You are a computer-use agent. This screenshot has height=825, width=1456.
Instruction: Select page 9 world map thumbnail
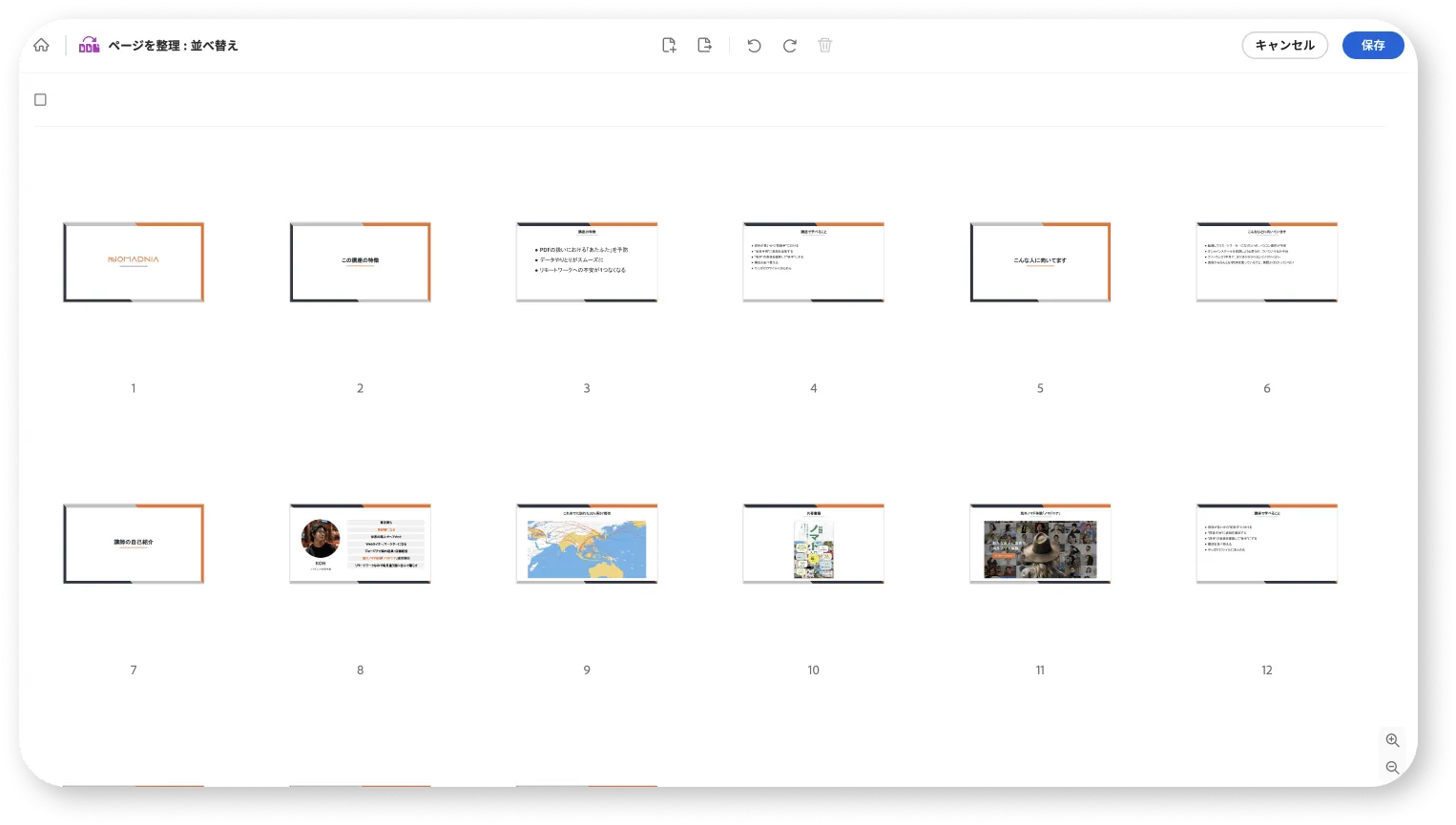(587, 544)
